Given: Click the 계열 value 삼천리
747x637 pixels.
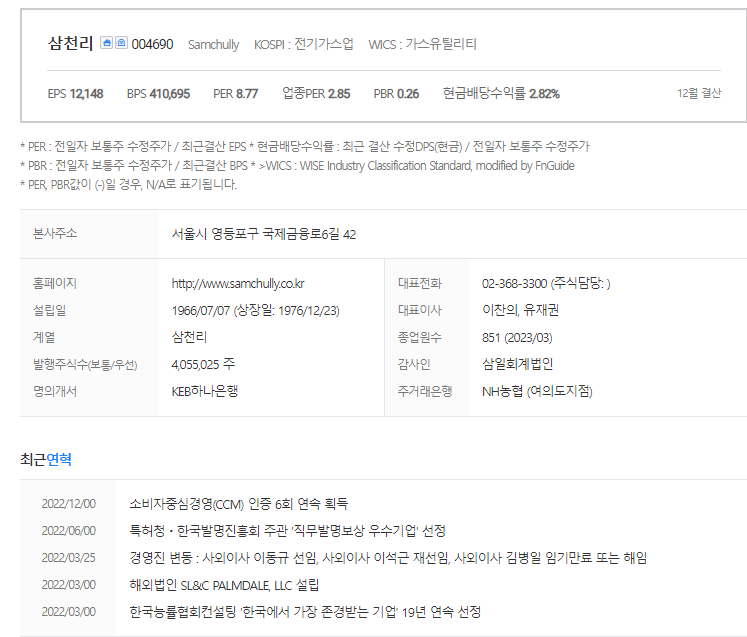Looking at the screenshot, I should [189, 337].
